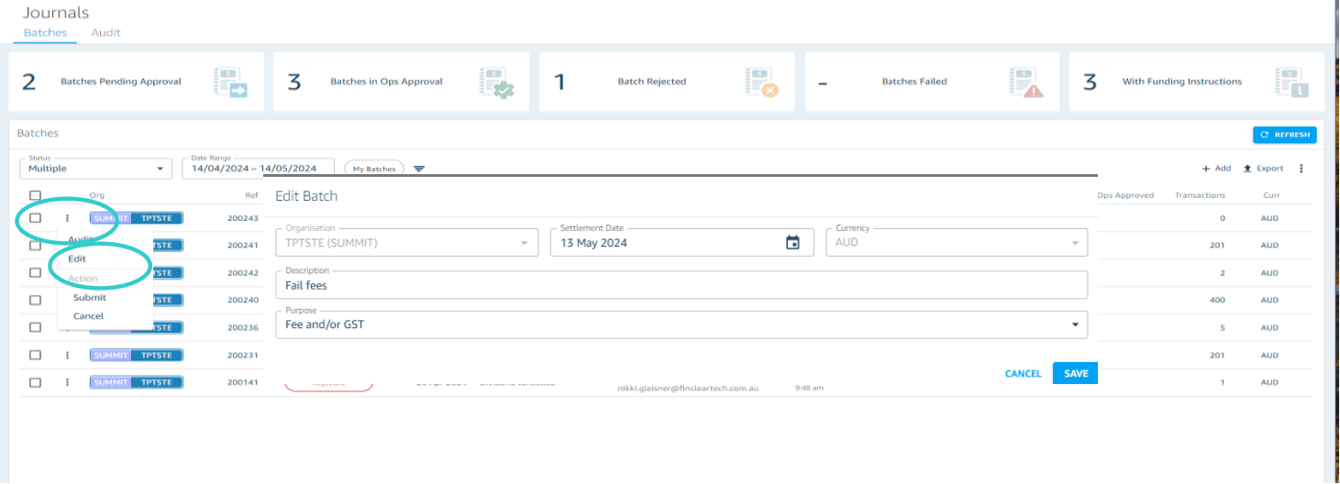Click the Batches Pending Approval count 2
Image resolution: width=1340 pixels, height=484 pixels.
[x=29, y=82]
